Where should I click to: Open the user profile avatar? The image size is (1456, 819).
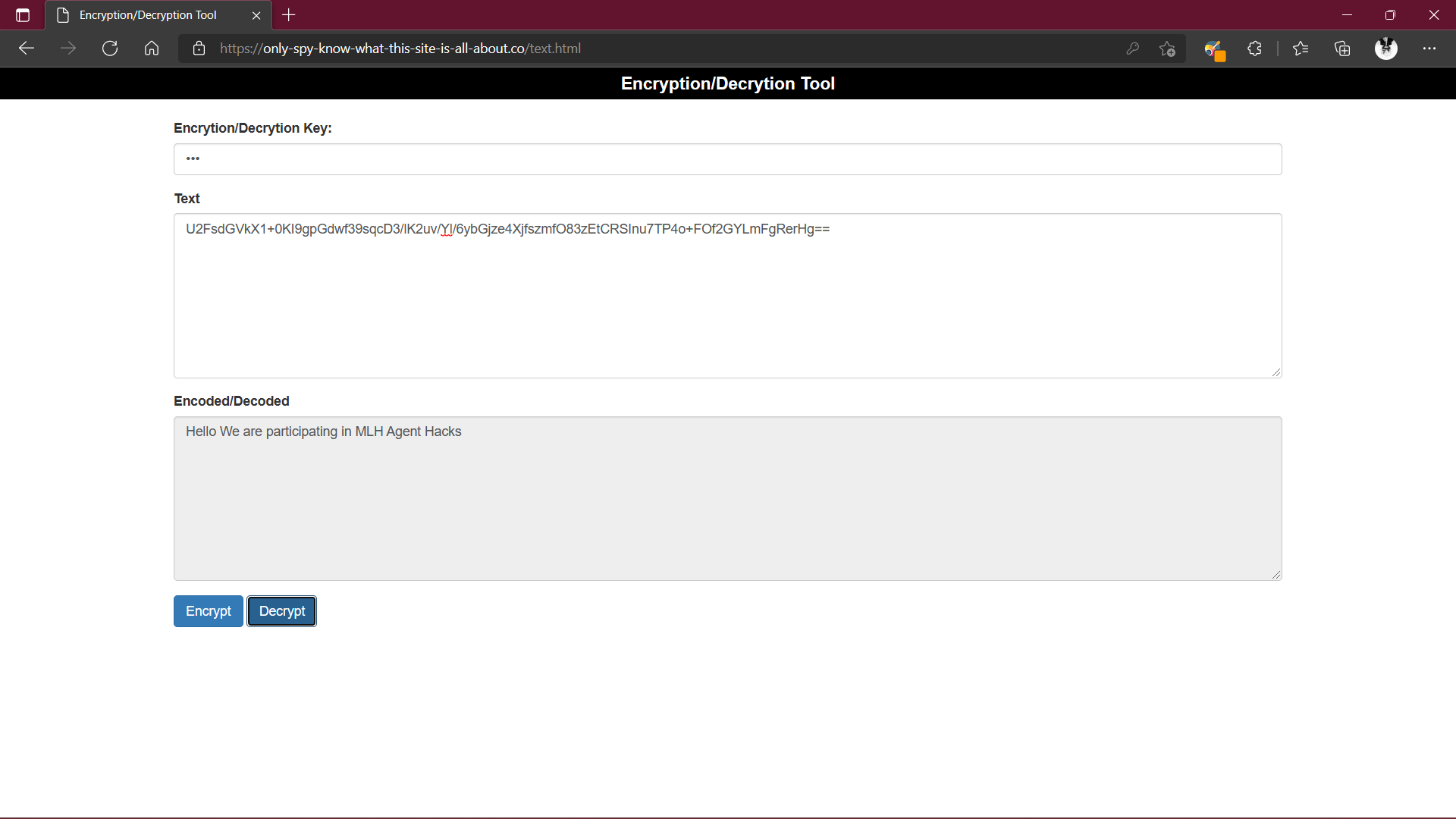1386,49
